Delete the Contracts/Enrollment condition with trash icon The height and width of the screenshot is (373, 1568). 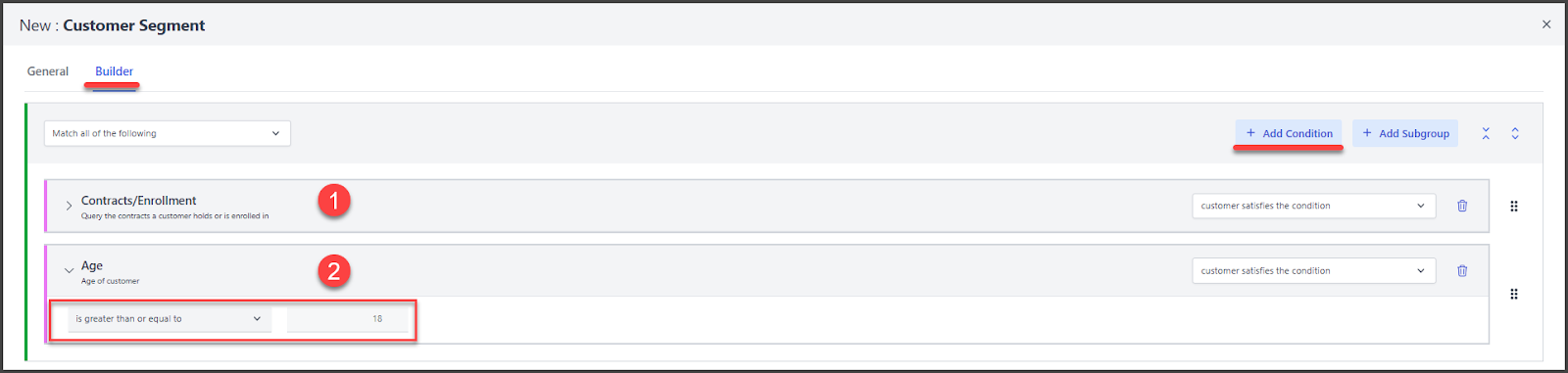[1462, 206]
